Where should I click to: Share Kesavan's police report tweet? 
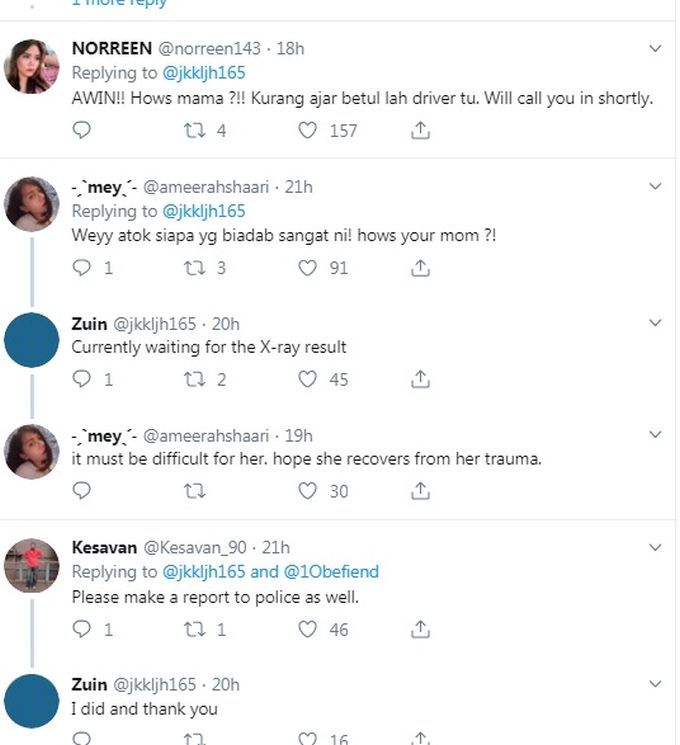[421, 629]
